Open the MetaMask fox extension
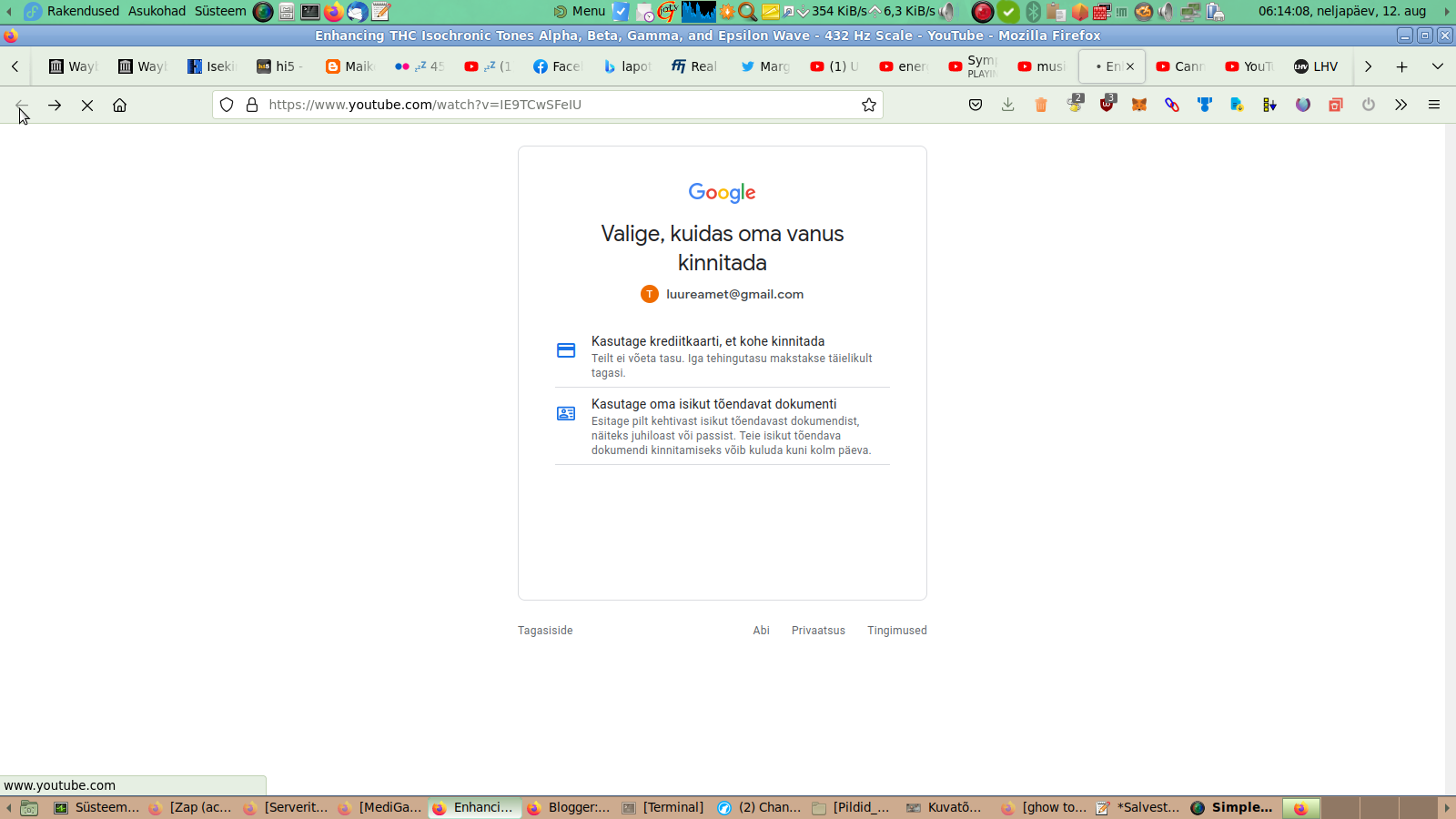 pos(1139,105)
